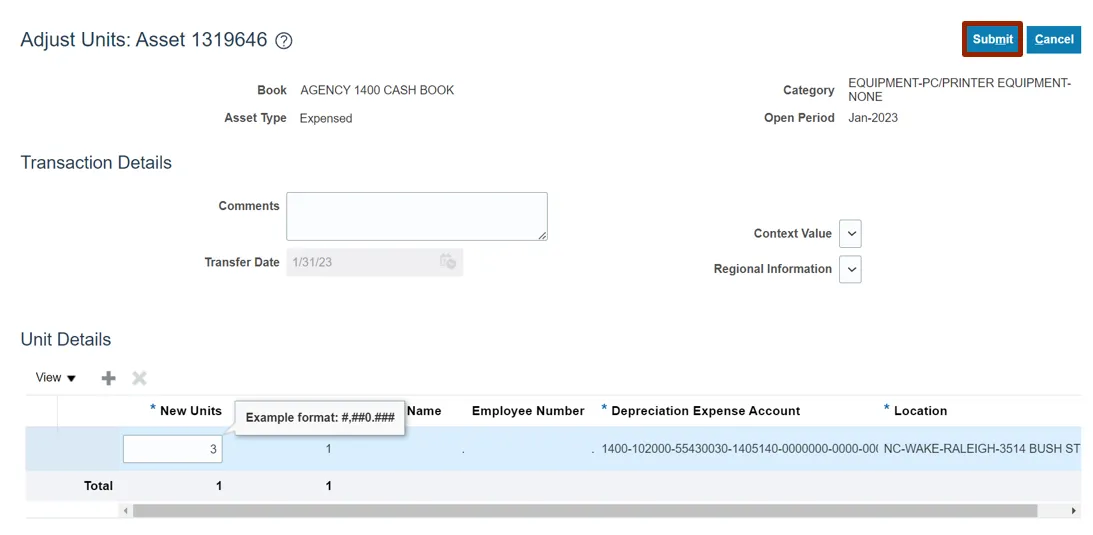Click the Unit Details section heading
The width and height of the screenshot is (1093, 535).
pyautogui.click(x=66, y=340)
